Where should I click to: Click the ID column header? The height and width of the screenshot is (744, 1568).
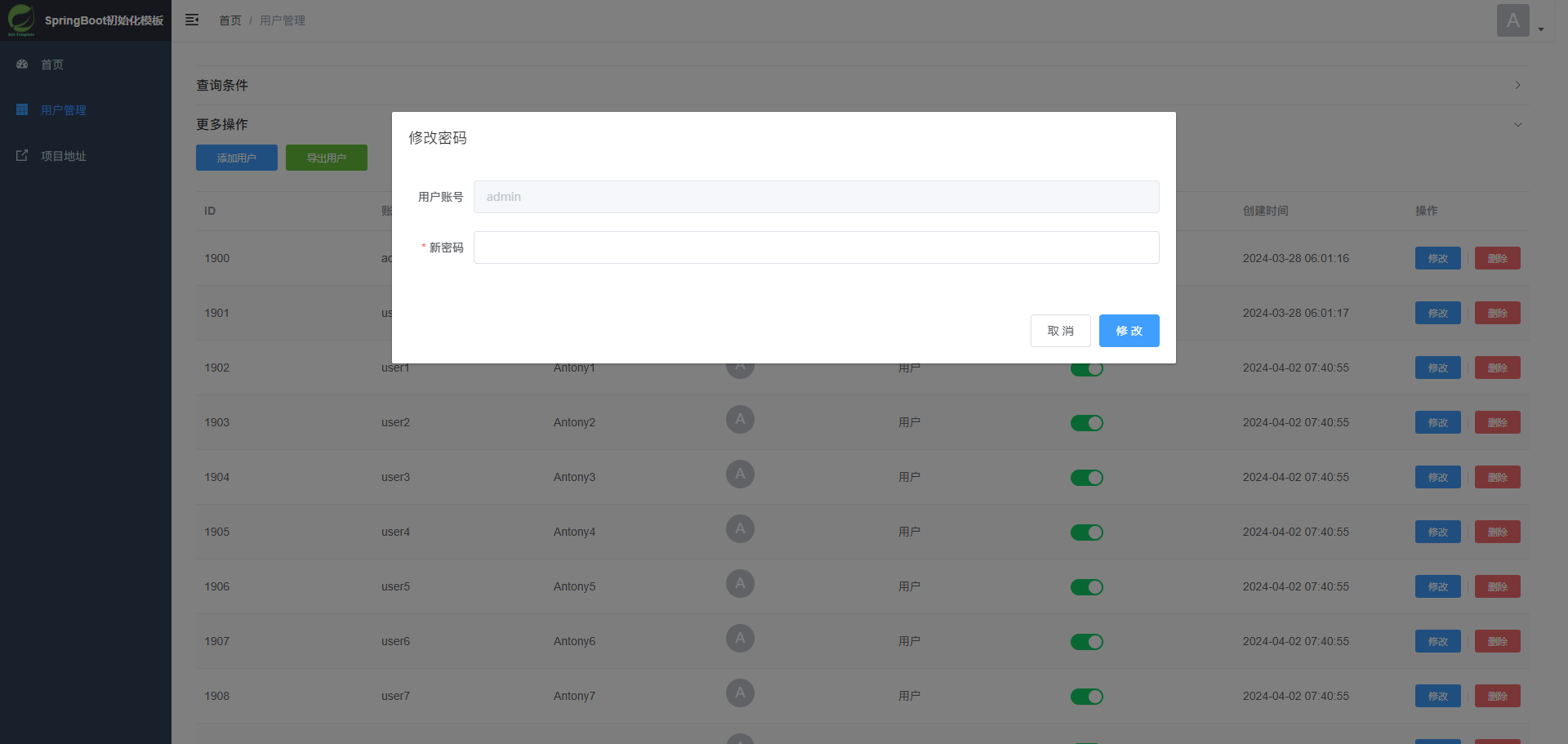(x=210, y=211)
